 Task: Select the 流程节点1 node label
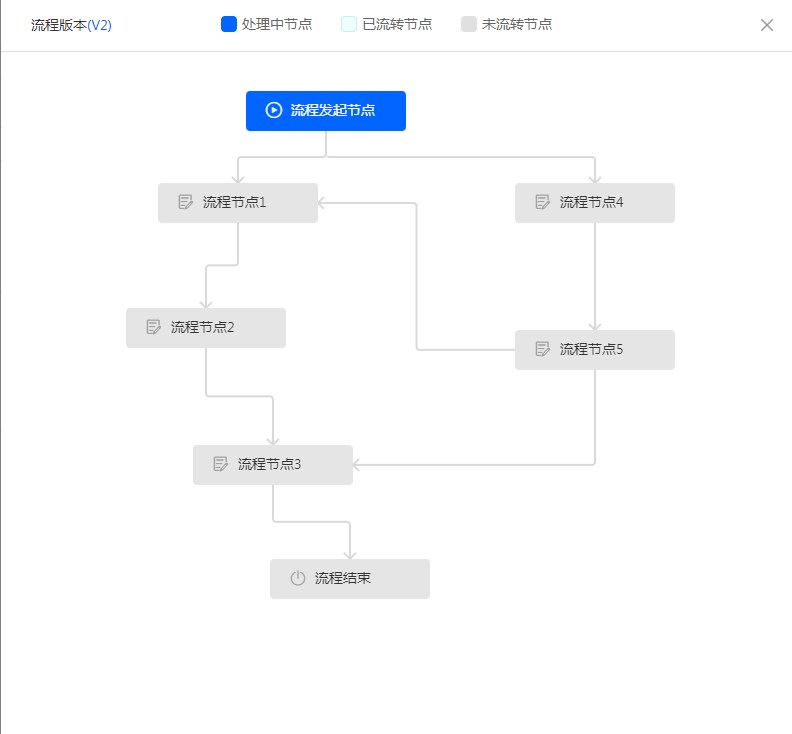tap(234, 202)
